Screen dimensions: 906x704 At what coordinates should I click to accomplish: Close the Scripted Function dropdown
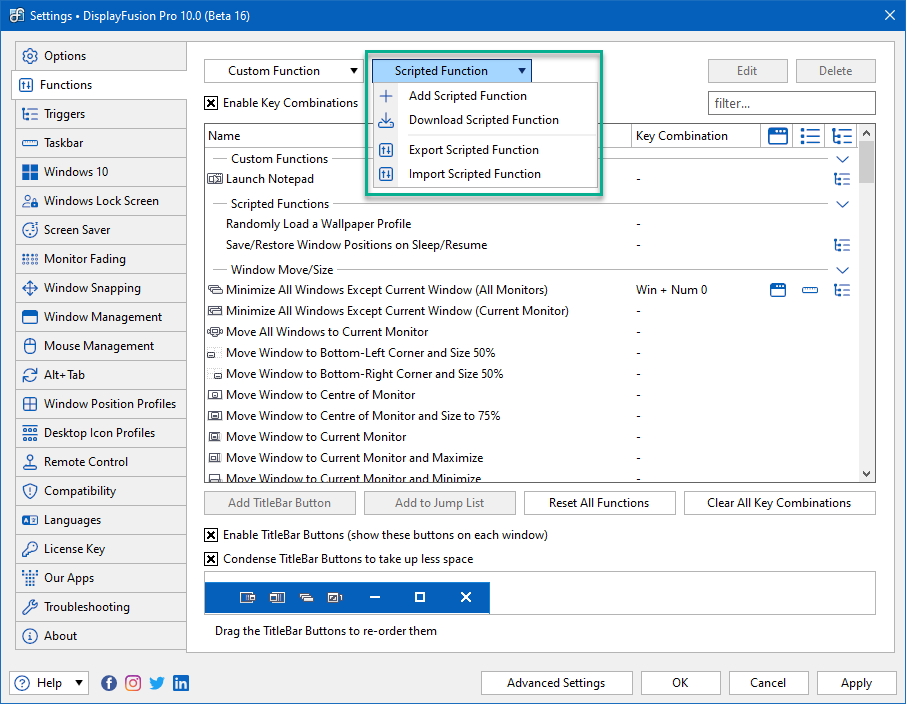(452, 71)
